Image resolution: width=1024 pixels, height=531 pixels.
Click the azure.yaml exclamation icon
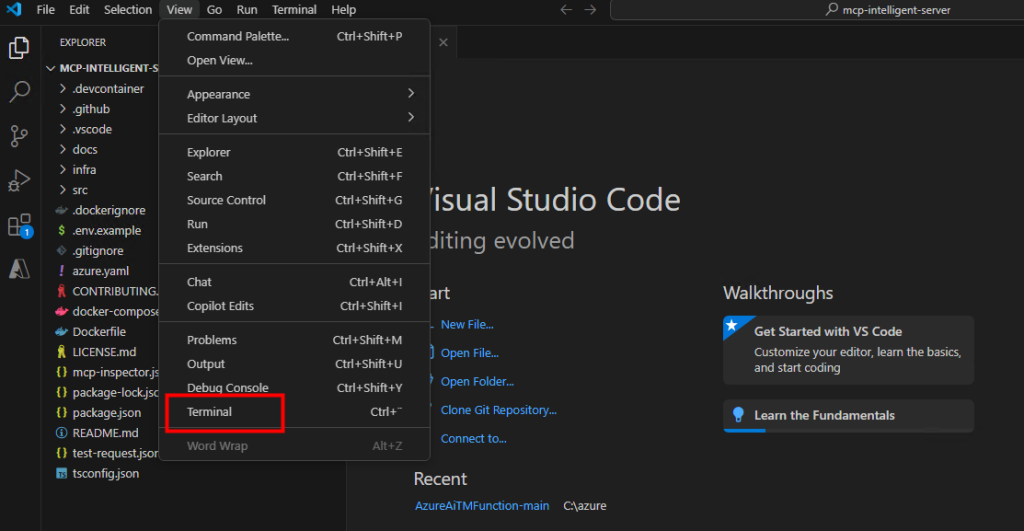(x=61, y=271)
